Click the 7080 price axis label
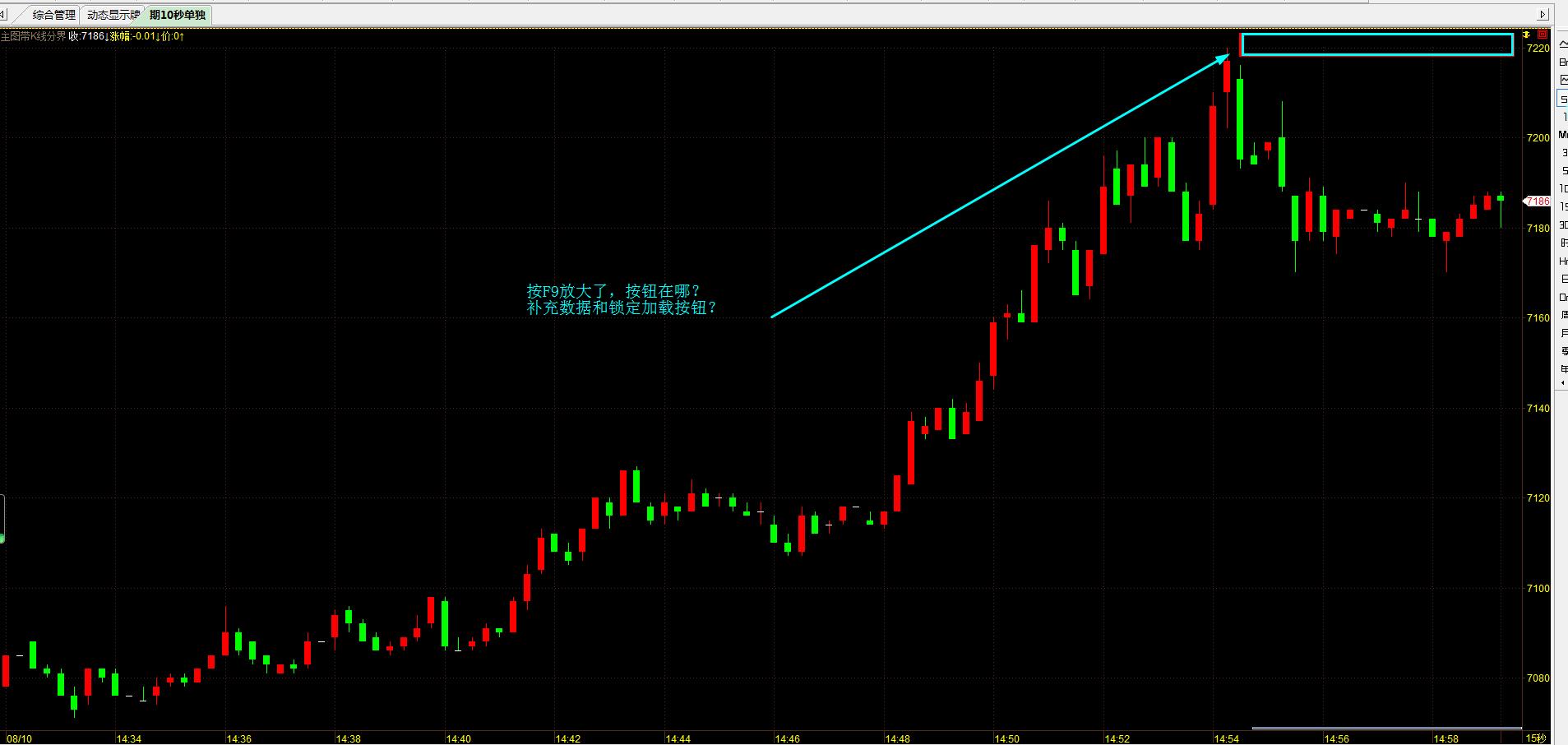The height and width of the screenshot is (745, 1568). coord(1538,678)
